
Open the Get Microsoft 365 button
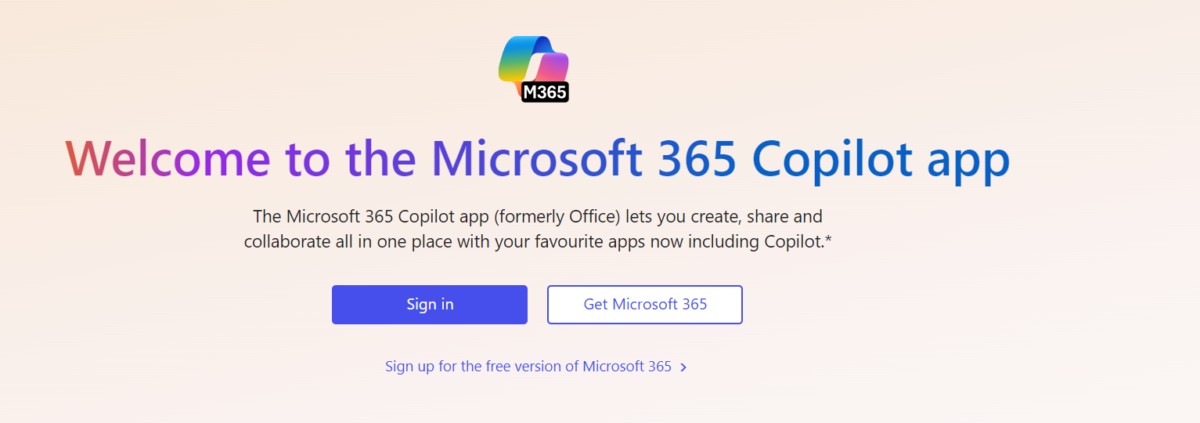[645, 305]
